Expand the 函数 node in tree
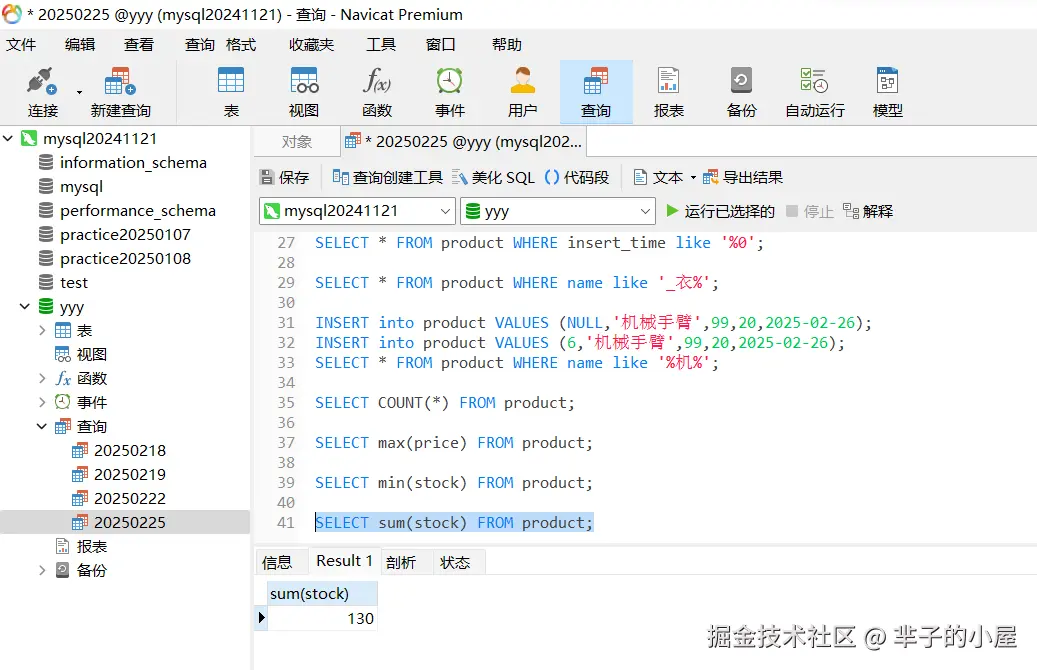1037x670 pixels. coord(42,378)
